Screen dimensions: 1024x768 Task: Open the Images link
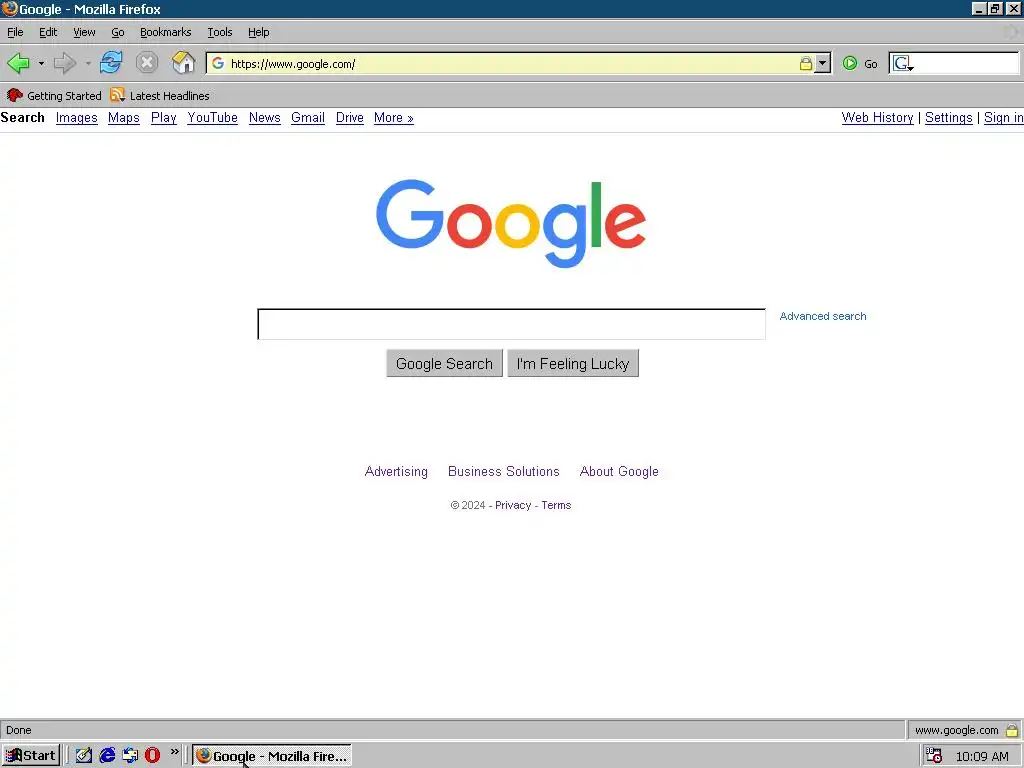click(76, 118)
